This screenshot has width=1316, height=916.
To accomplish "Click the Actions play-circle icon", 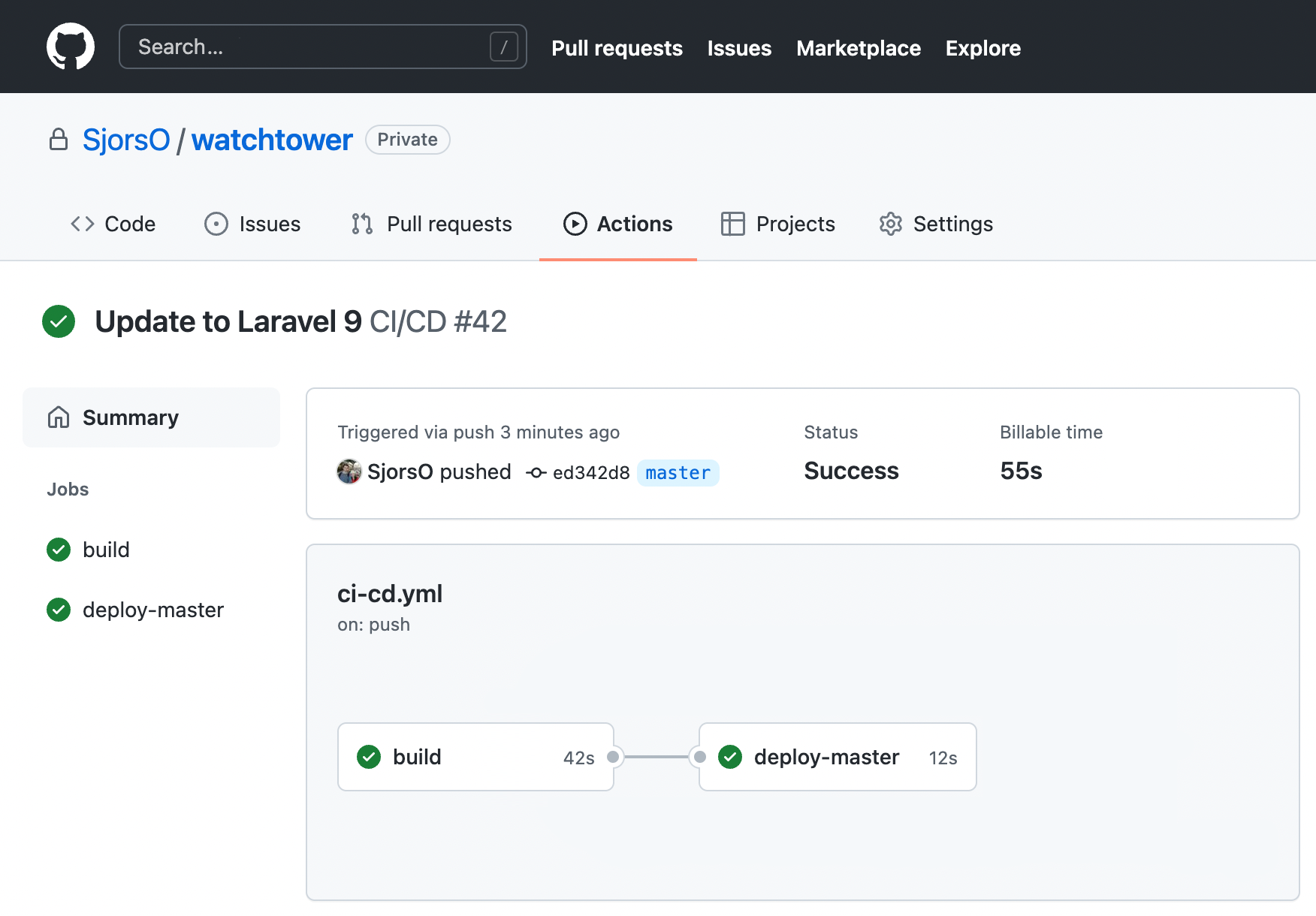I will coord(575,224).
